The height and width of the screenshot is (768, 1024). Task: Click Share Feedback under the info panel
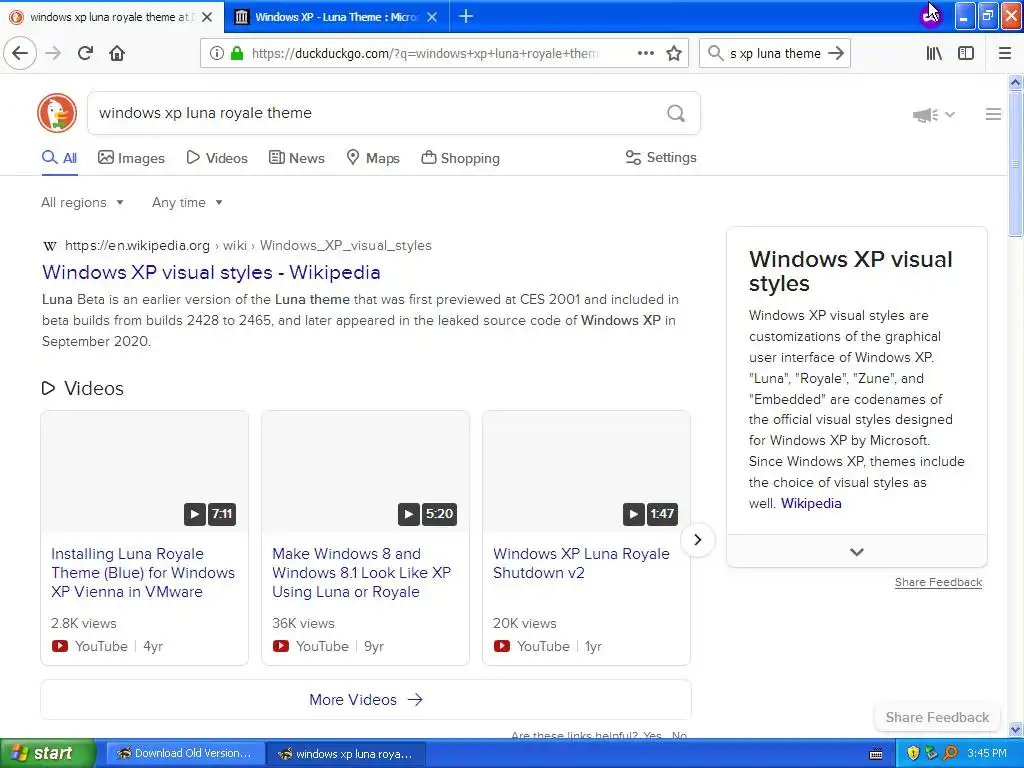(x=938, y=583)
